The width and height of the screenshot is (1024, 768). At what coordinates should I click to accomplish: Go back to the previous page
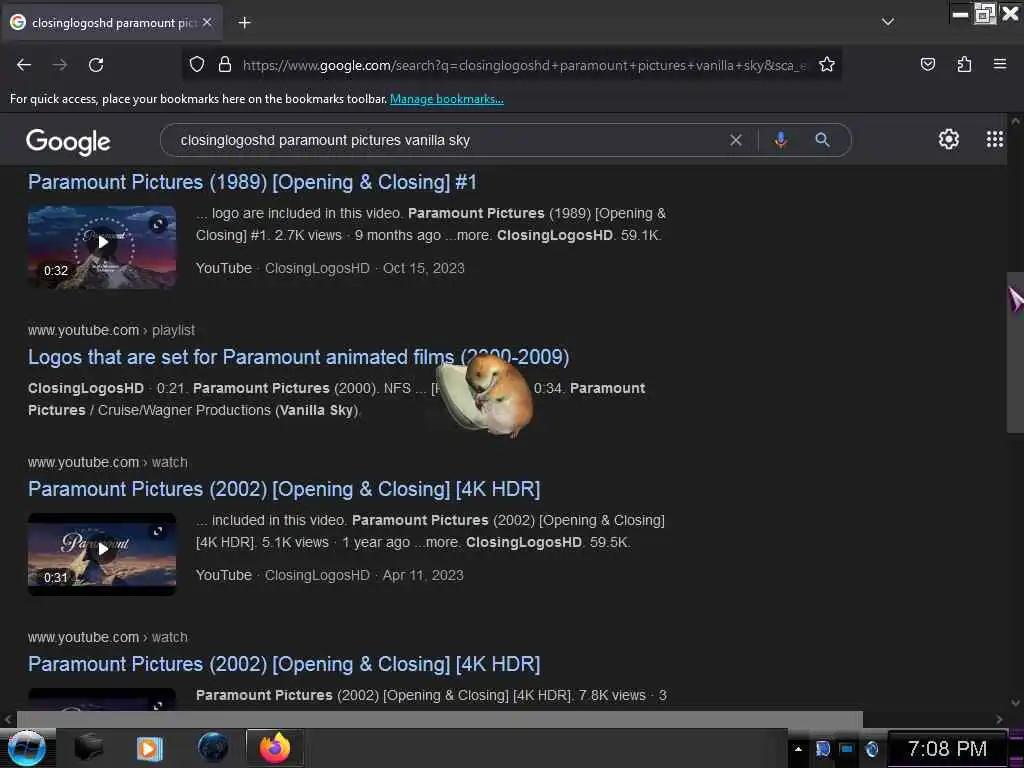coord(24,65)
